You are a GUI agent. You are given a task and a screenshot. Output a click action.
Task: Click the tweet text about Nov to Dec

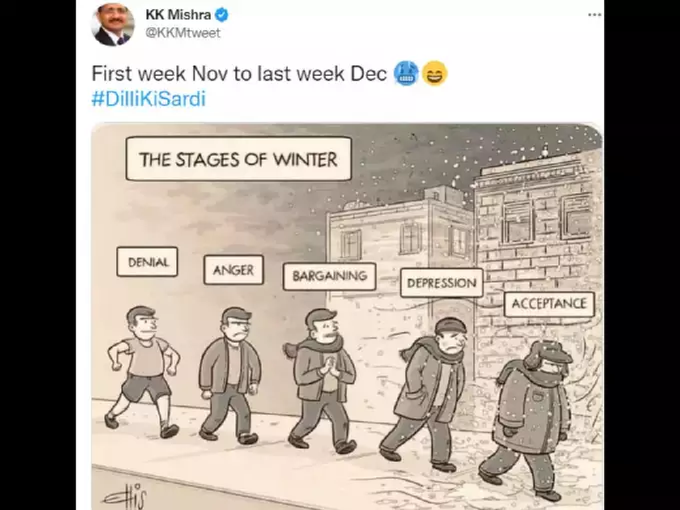pyautogui.click(x=239, y=74)
